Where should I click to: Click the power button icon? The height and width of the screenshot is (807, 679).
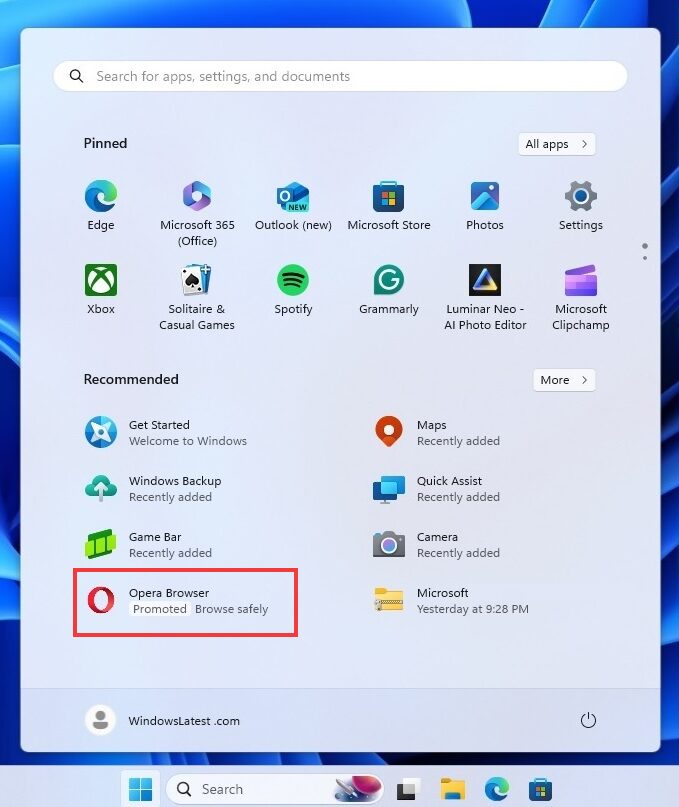click(x=588, y=720)
